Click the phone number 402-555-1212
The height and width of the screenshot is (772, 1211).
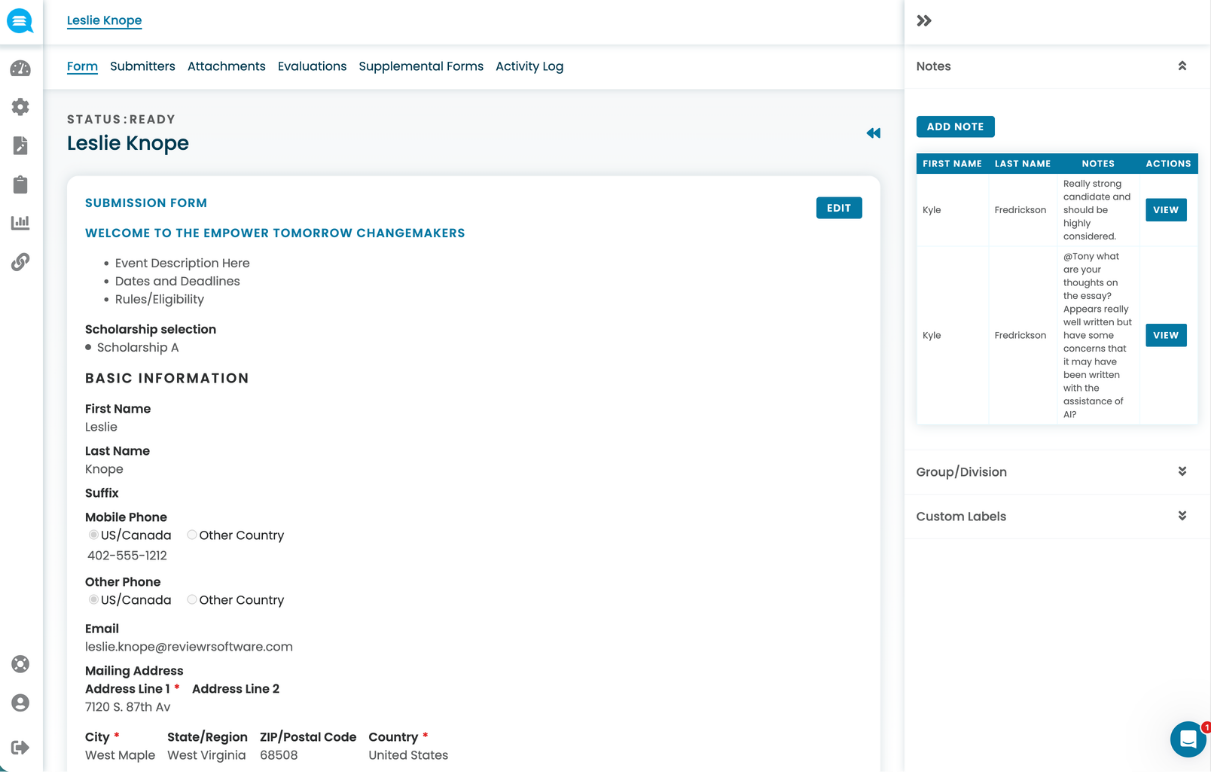click(x=127, y=556)
